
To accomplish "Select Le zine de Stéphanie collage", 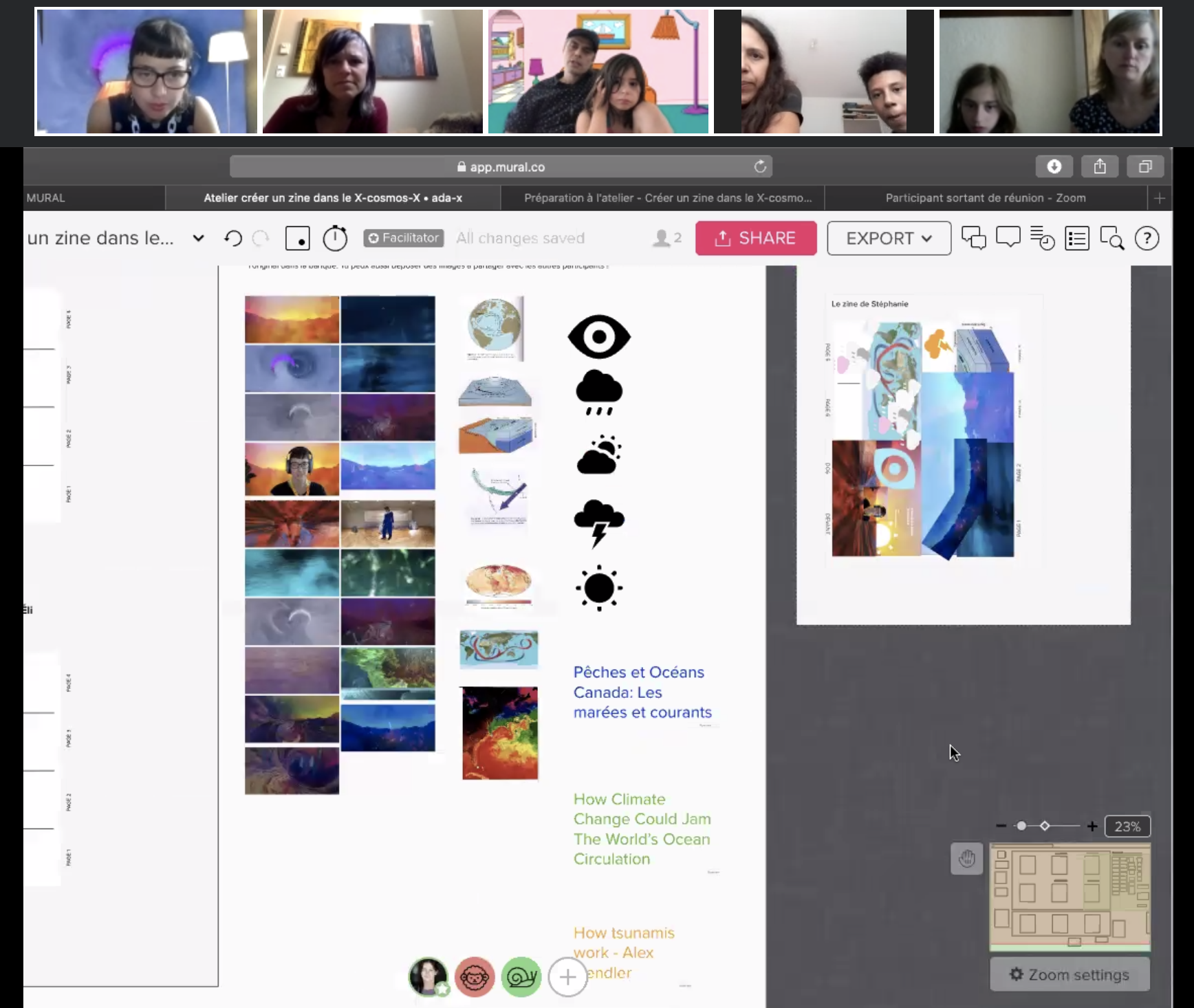I will pyautogui.click(x=923, y=439).
